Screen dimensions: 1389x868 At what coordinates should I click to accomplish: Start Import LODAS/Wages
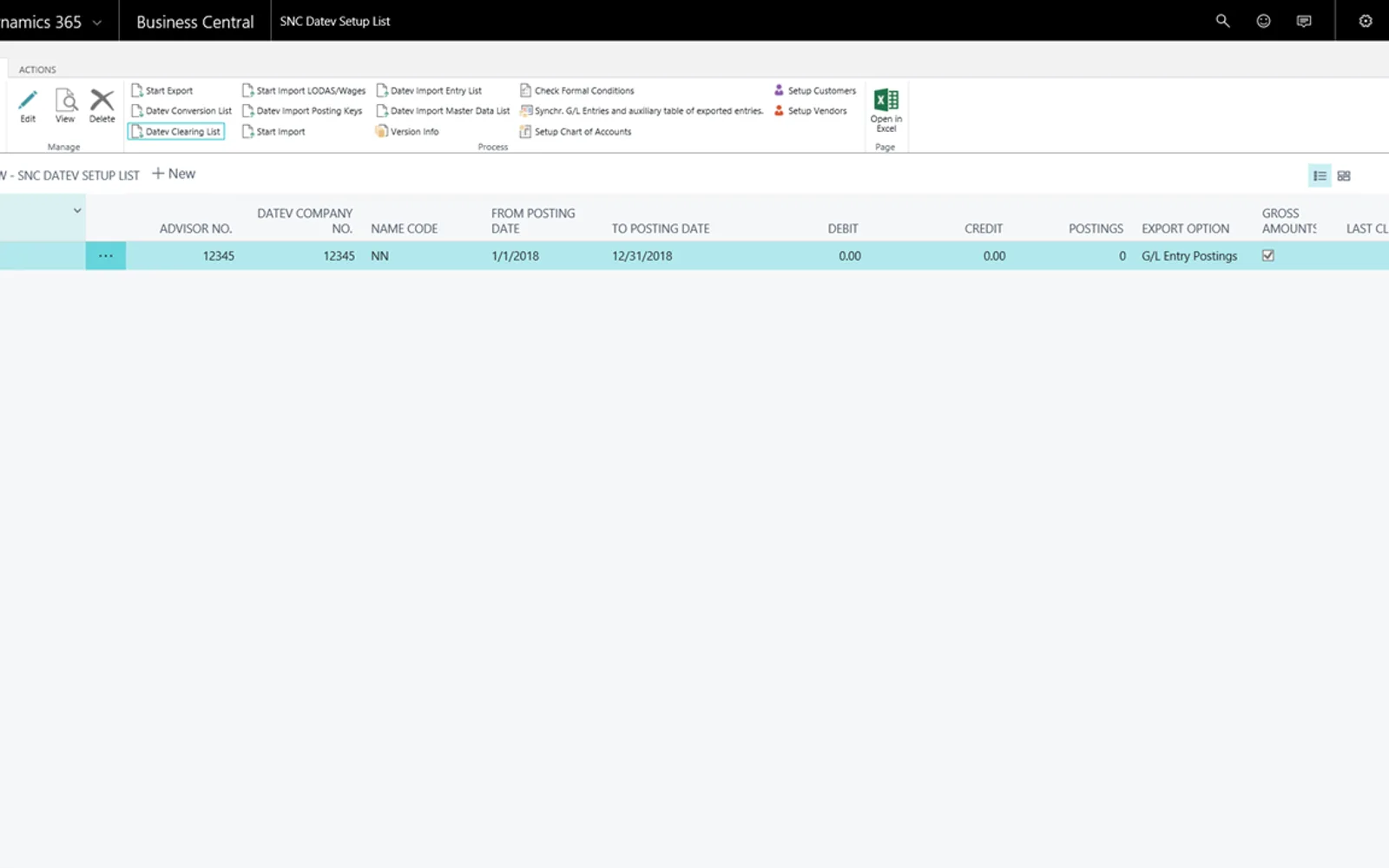pyautogui.click(x=304, y=90)
